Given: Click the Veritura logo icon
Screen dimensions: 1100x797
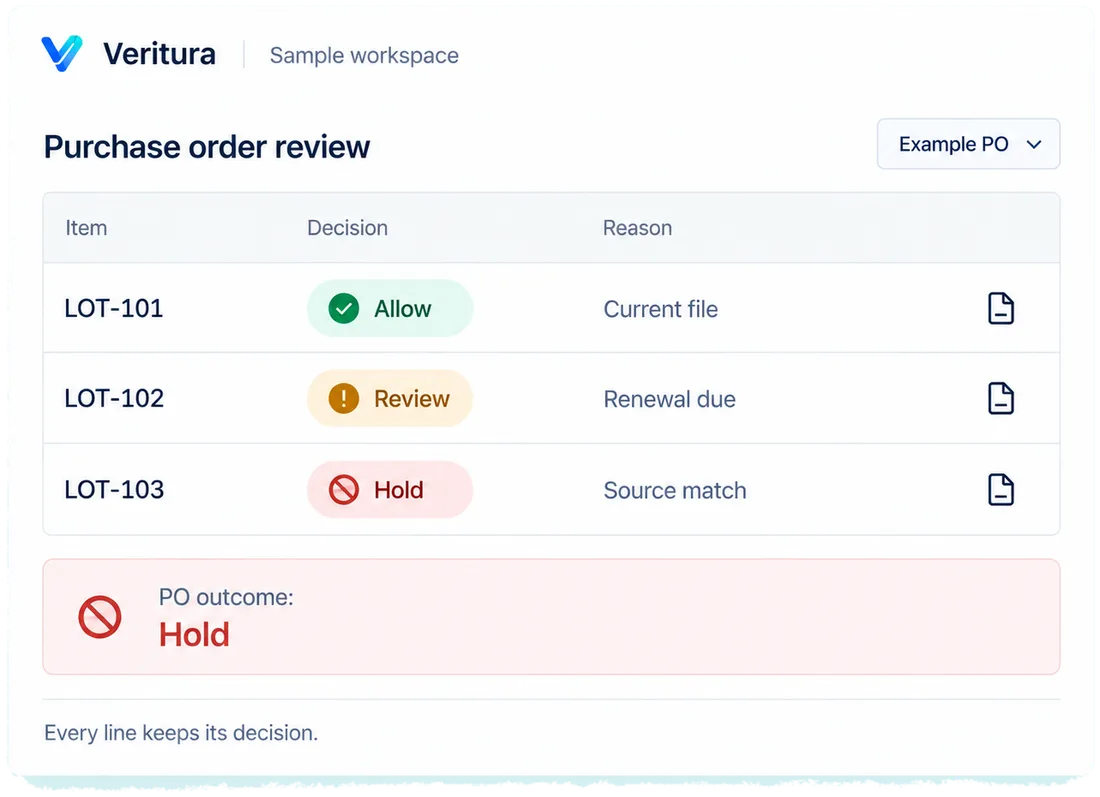Looking at the screenshot, I should pyautogui.click(x=62, y=53).
